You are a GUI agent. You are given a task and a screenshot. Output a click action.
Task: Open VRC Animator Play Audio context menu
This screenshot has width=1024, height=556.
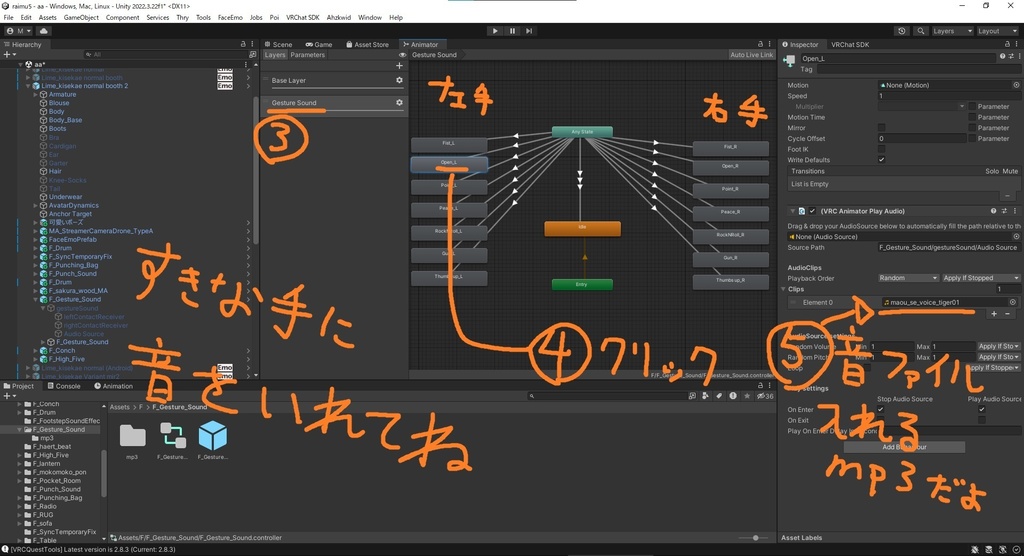(x=1015, y=211)
